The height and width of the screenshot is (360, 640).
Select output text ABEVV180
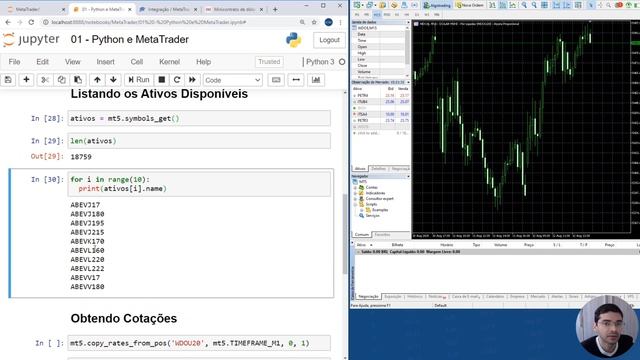(x=87, y=287)
